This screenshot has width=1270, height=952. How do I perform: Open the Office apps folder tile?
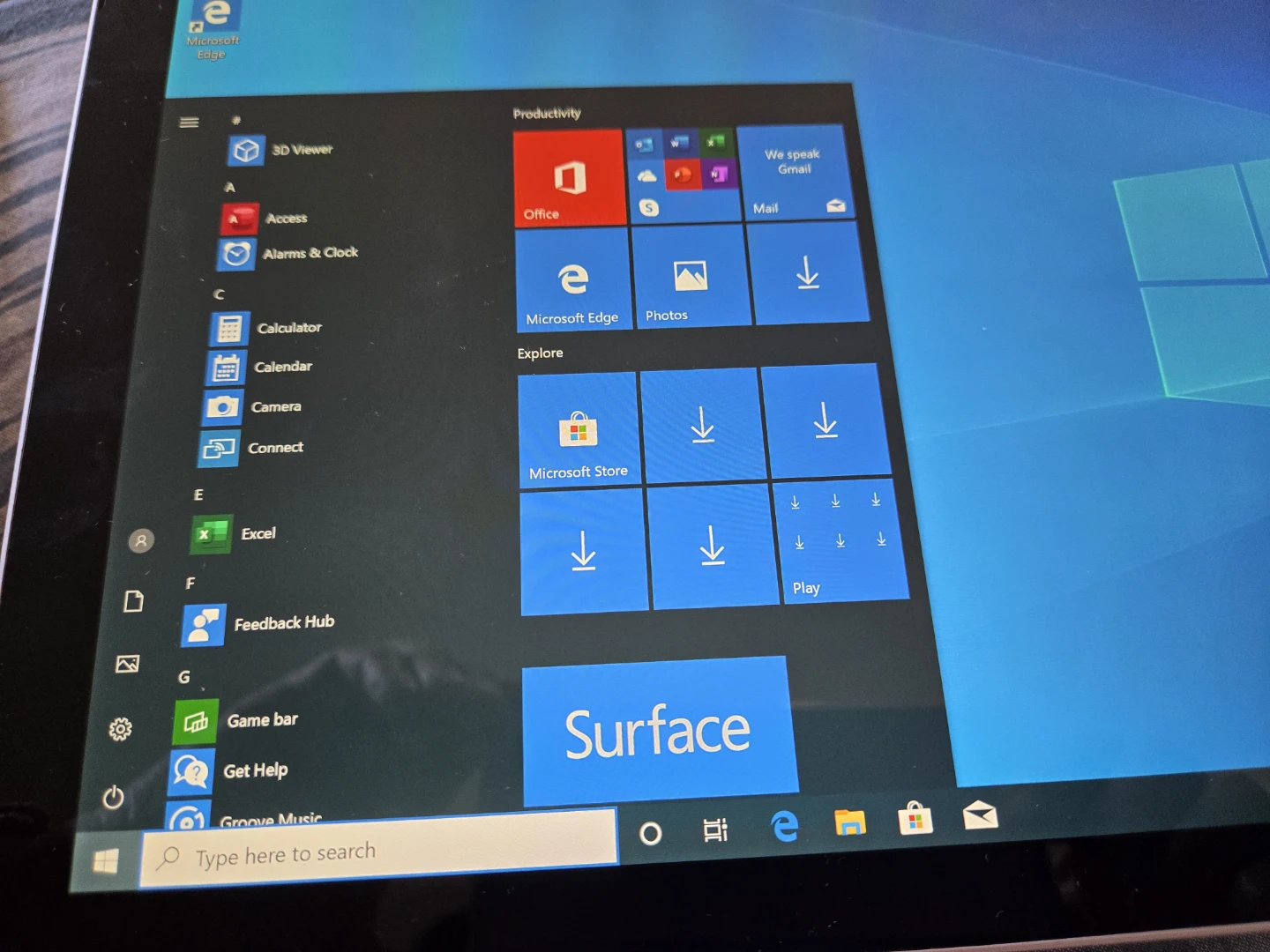pos(684,175)
